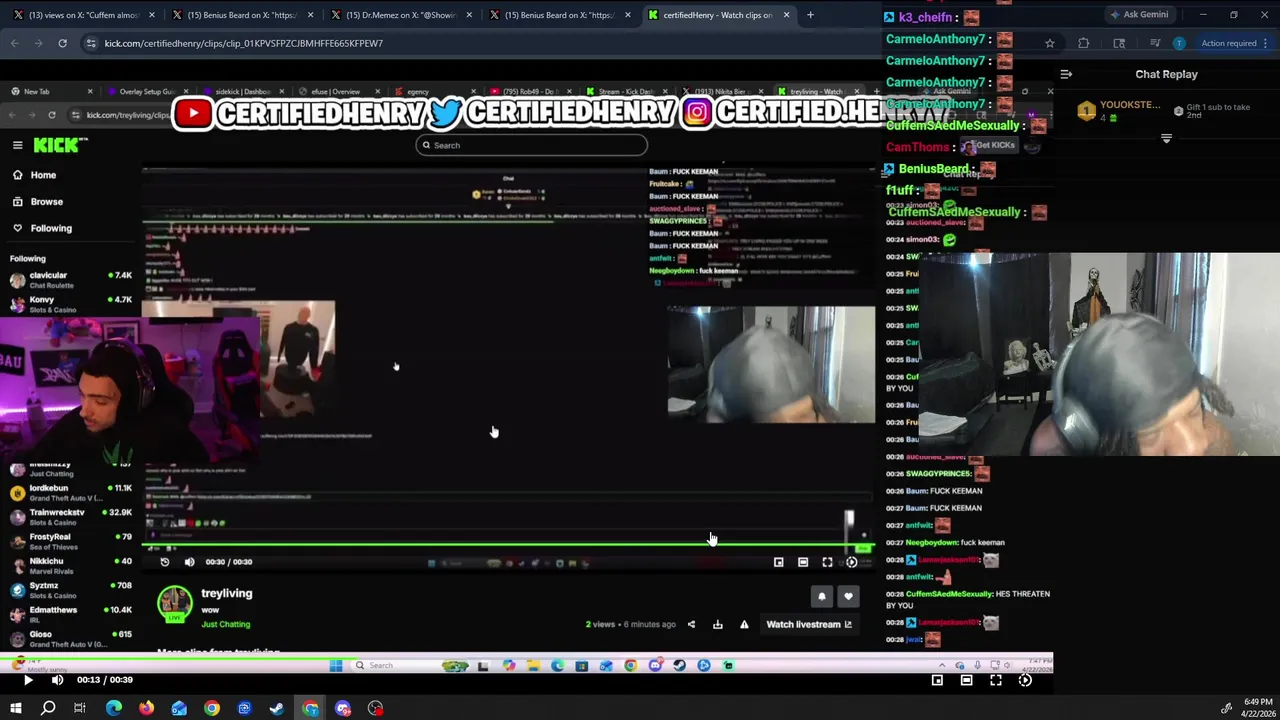Viewport: 1280px width, 720px height.
Task: Open the Kick hamburger sidebar menu
Action: [x=17, y=145]
